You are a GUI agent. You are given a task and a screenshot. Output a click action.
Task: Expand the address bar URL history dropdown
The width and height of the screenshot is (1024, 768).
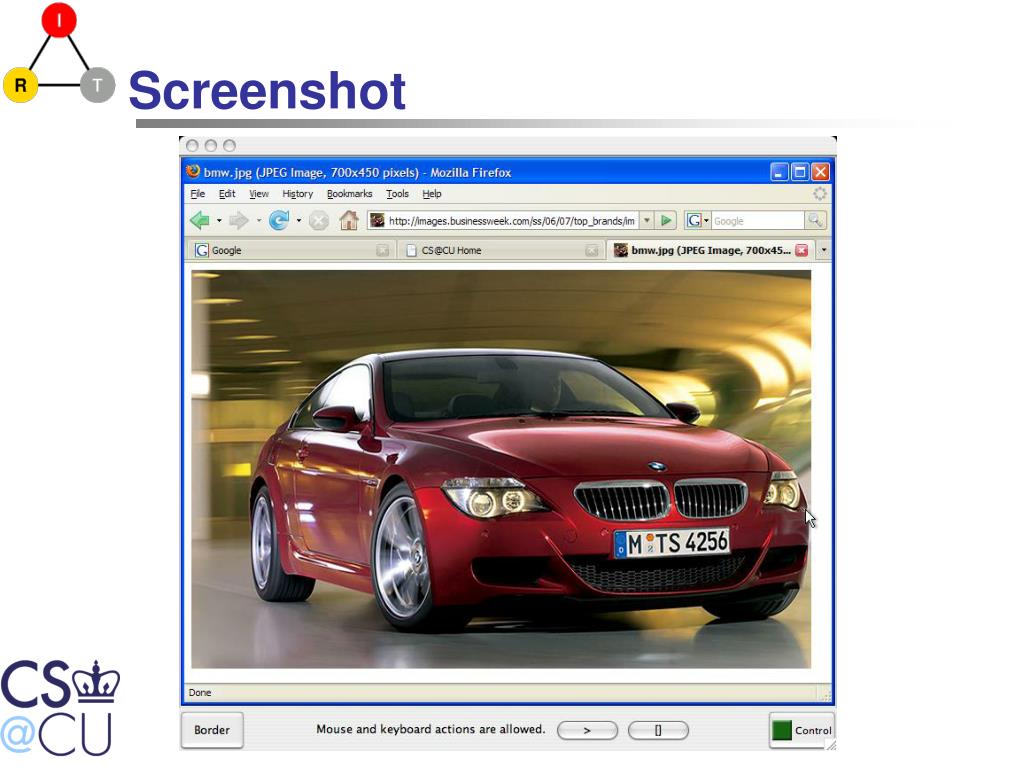pos(647,221)
